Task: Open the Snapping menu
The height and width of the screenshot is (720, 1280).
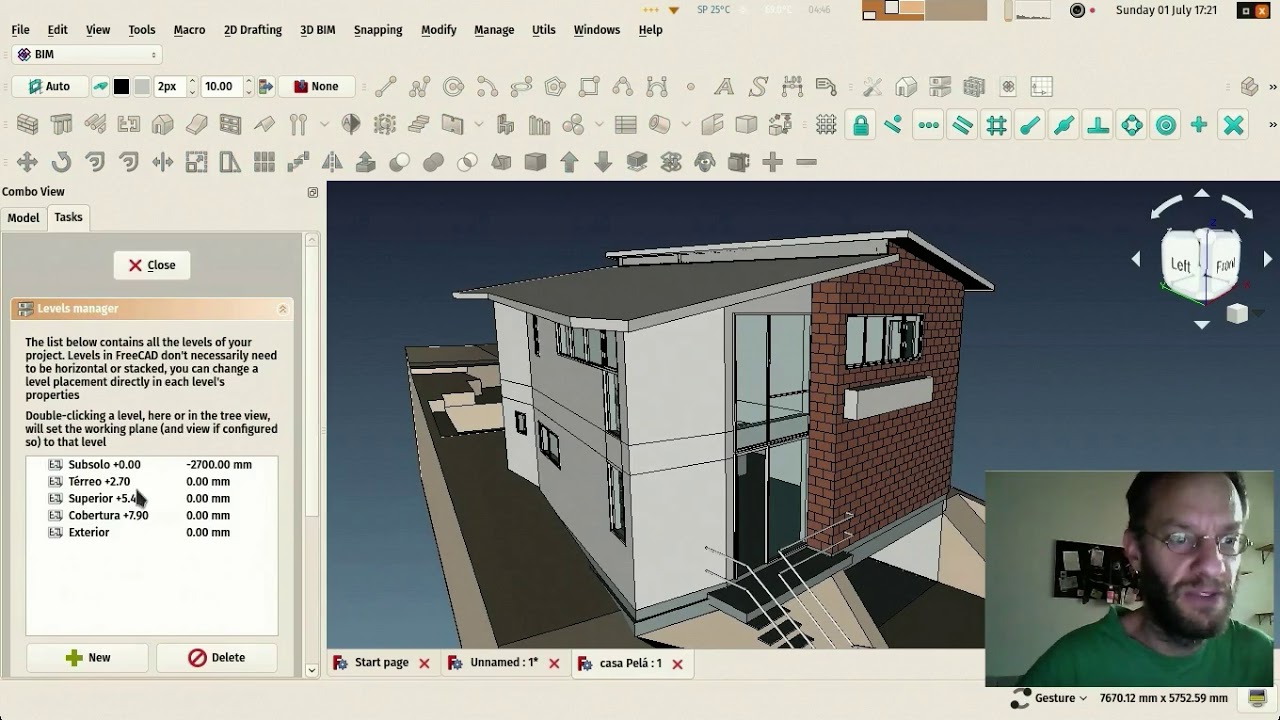Action: pos(378,30)
